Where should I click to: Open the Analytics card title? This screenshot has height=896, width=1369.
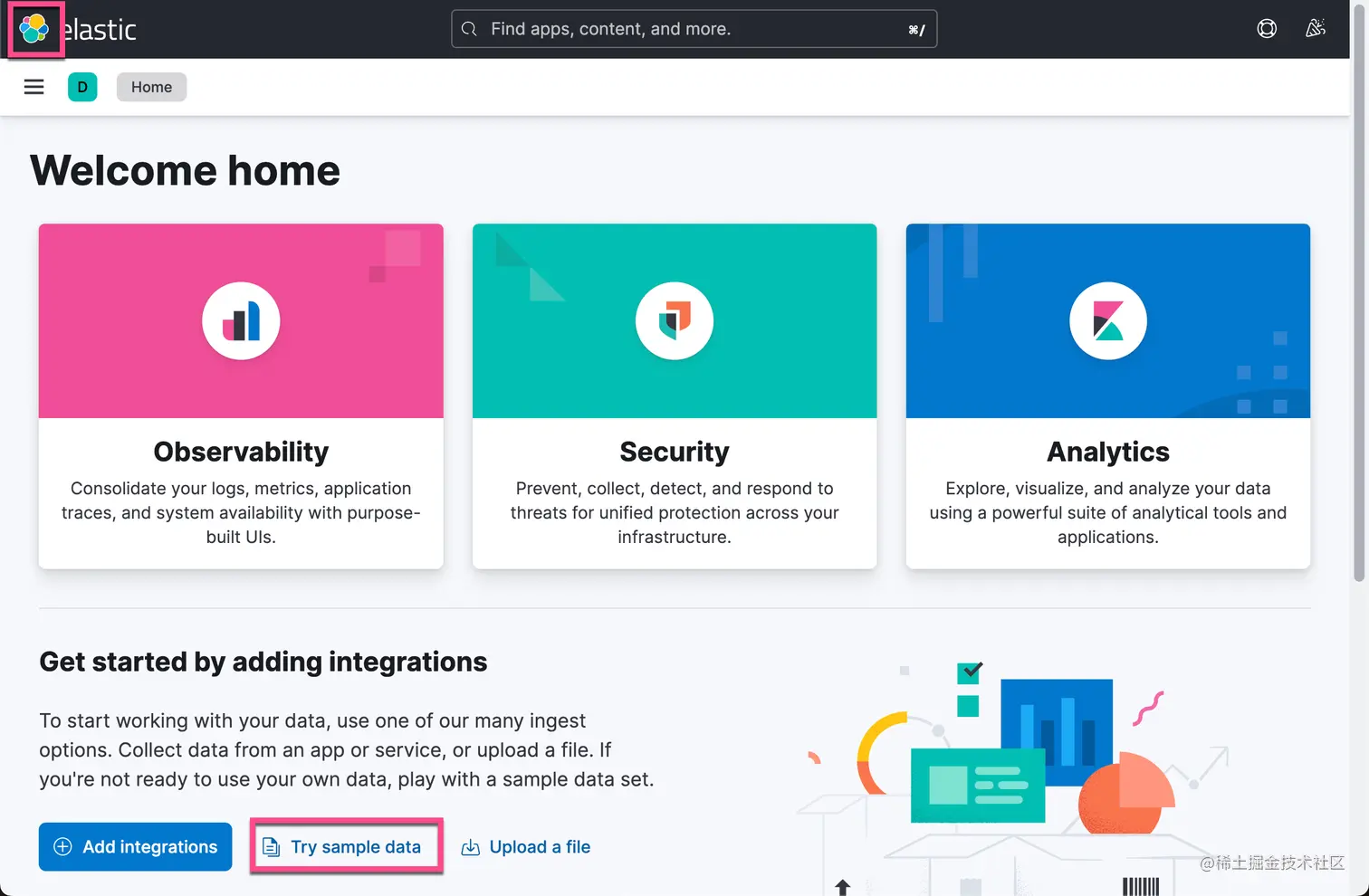pyautogui.click(x=1108, y=451)
